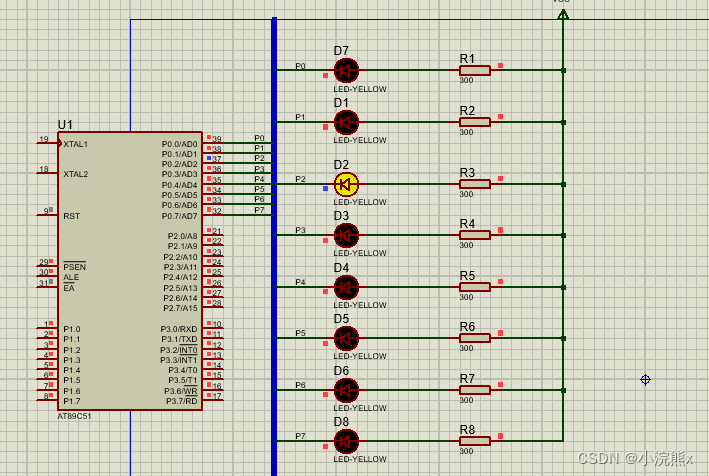The height and width of the screenshot is (476, 709).
Task: Select resistor R8 body
Action: click(x=475, y=441)
